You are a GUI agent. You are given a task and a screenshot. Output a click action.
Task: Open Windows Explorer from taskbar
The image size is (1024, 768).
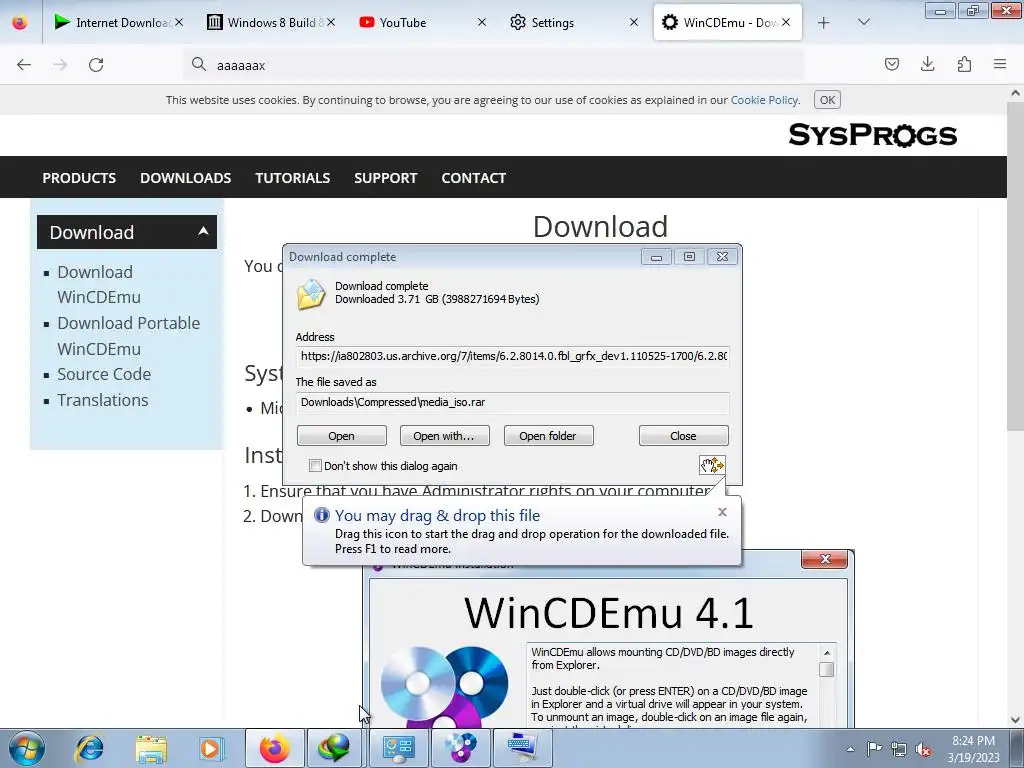[152, 748]
